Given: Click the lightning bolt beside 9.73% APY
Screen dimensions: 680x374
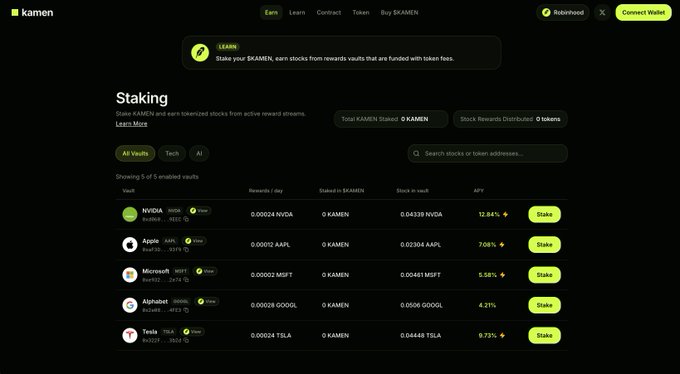Looking at the screenshot, I should (x=502, y=336).
